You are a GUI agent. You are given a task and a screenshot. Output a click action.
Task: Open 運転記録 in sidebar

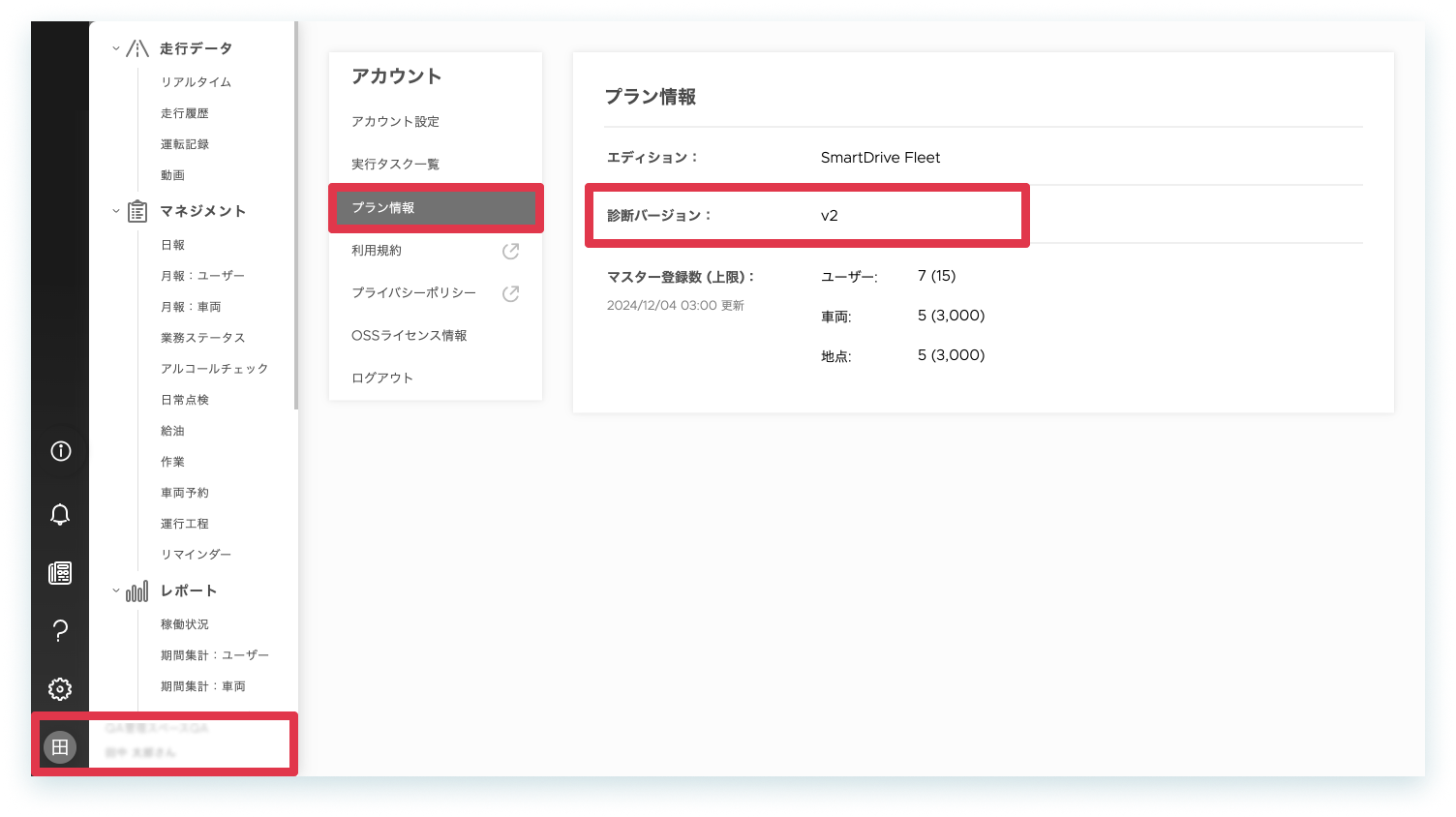[x=185, y=144]
